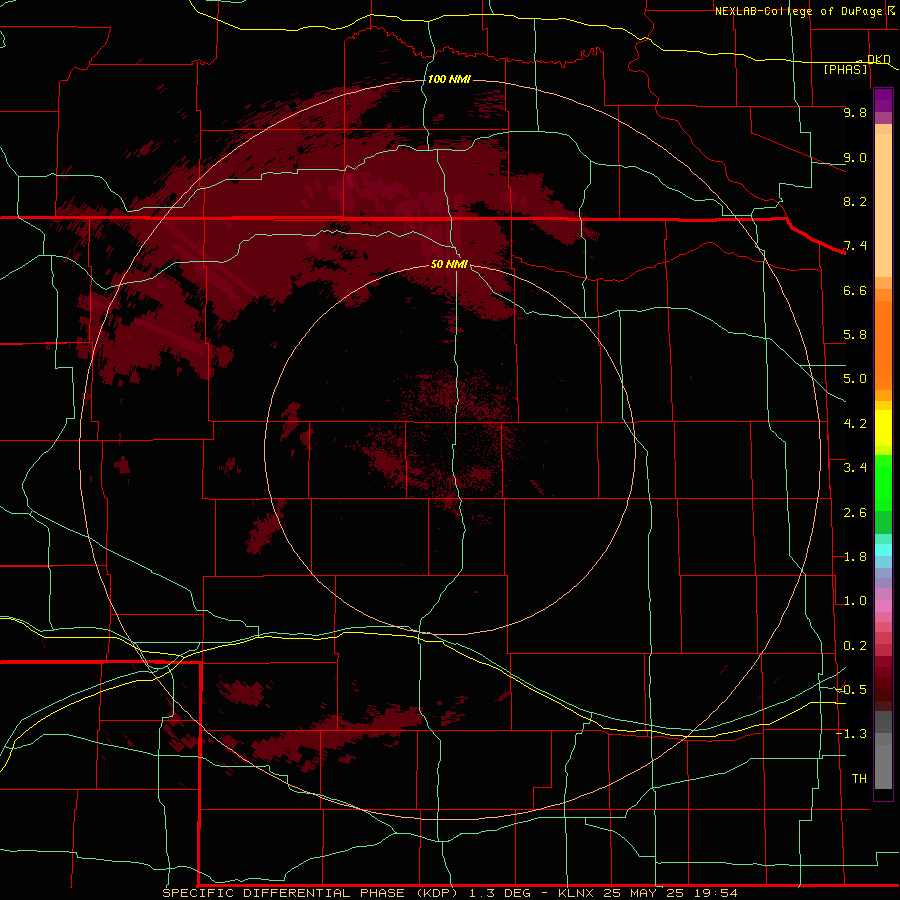900x900 pixels.
Task: Click the 1.0 color scale value
Action: tap(855, 601)
